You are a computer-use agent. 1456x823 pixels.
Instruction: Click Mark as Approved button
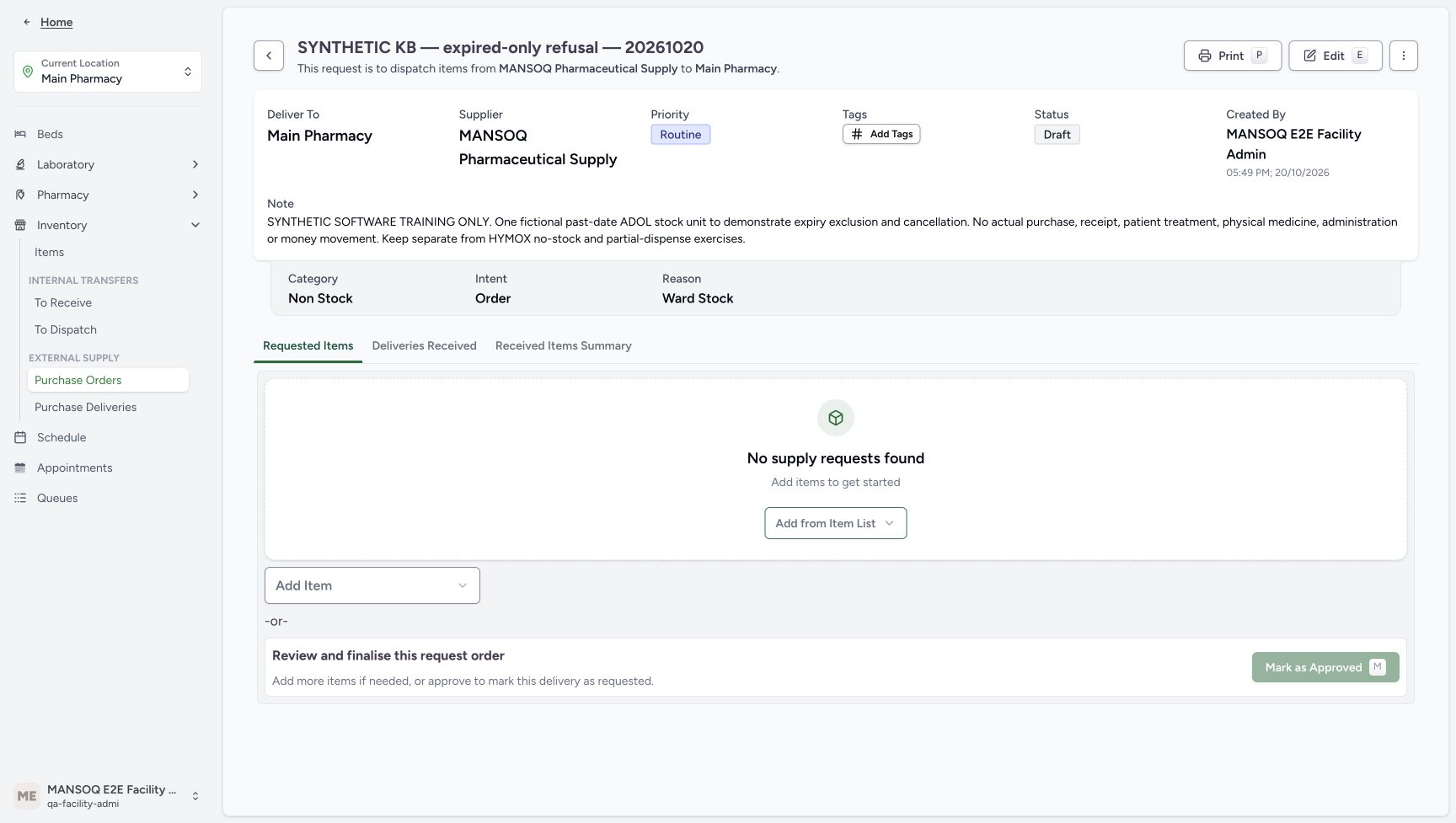(x=1325, y=667)
